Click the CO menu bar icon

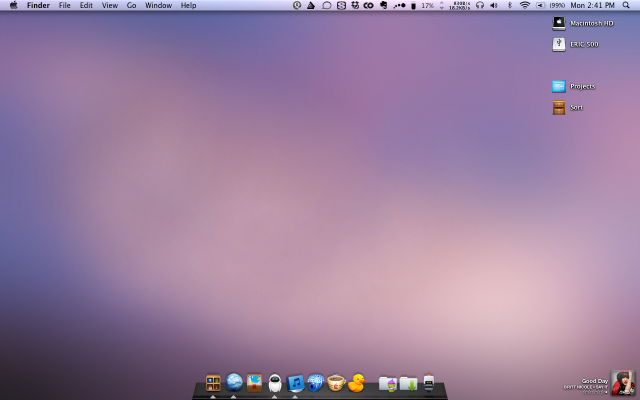coord(369,5)
